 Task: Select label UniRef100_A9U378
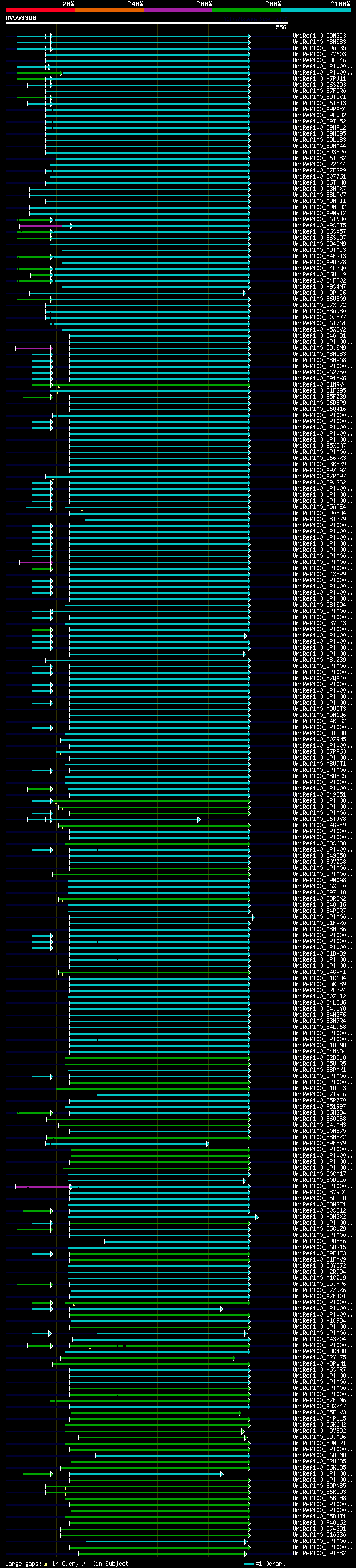[319, 263]
